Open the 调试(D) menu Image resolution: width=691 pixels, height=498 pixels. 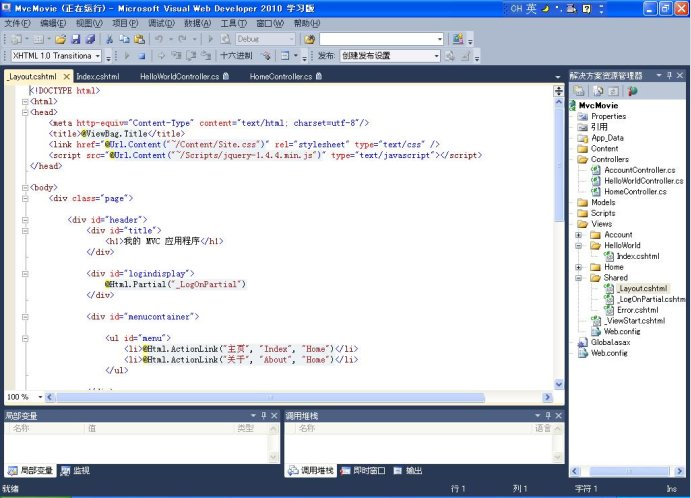coord(161,23)
